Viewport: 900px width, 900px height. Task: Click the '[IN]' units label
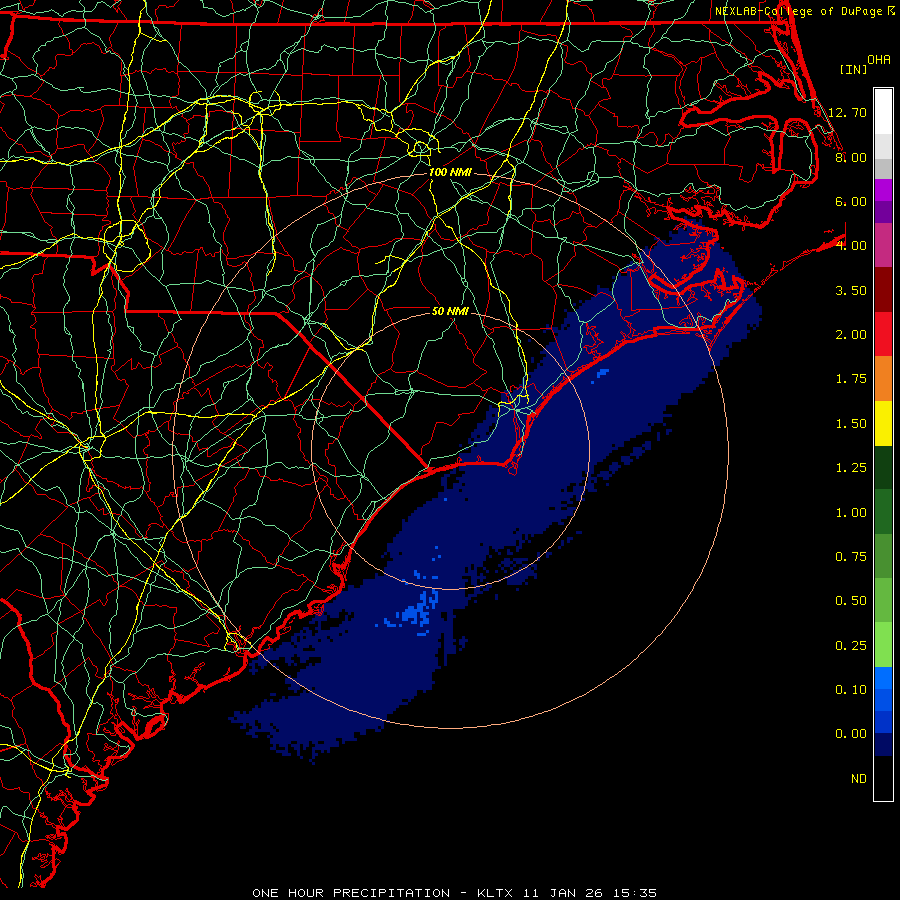point(853,69)
